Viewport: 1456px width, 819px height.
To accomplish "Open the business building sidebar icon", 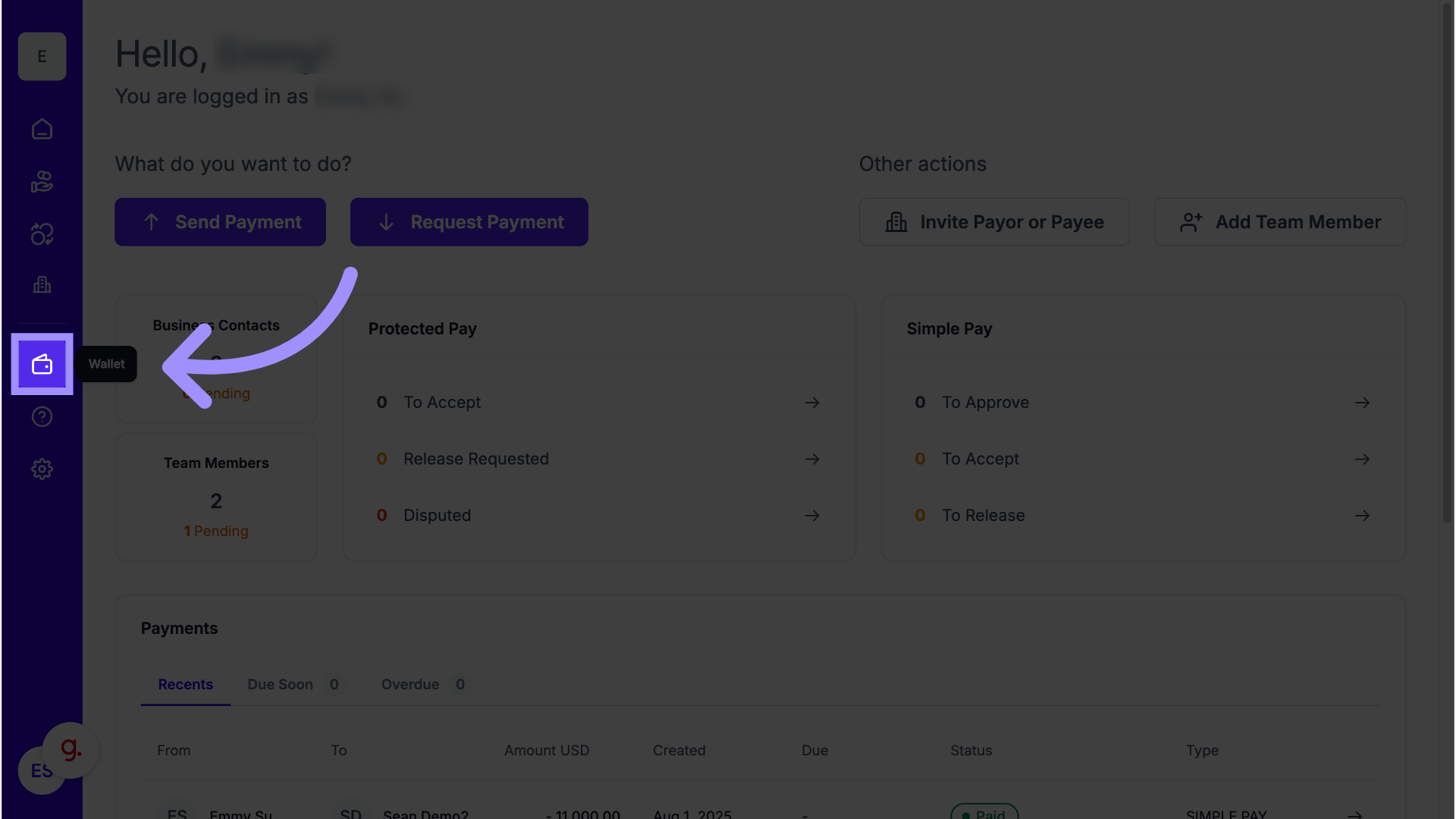I will tap(42, 285).
